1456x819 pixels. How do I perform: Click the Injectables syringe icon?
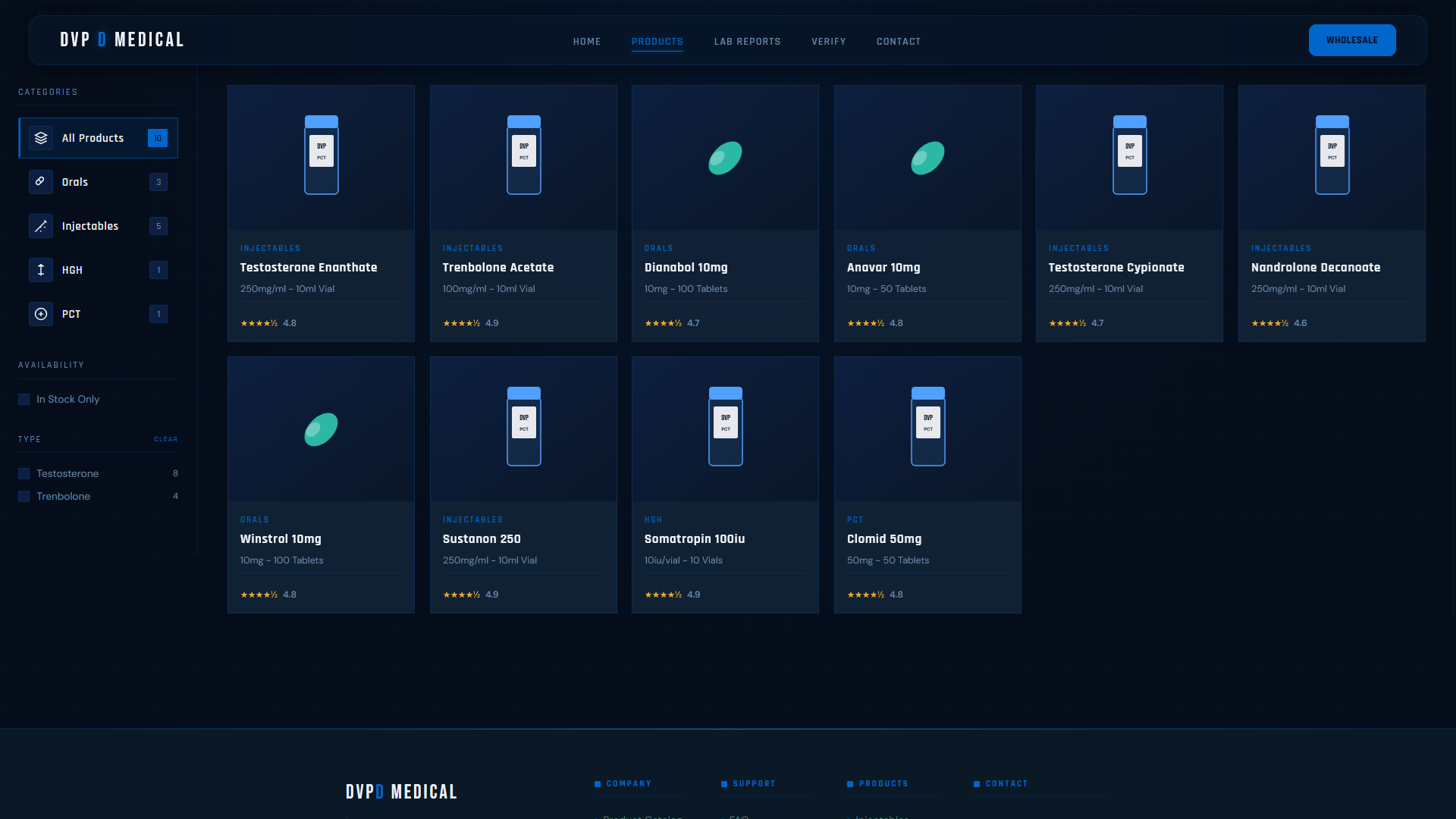pyautogui.click(x=41, y=226)
